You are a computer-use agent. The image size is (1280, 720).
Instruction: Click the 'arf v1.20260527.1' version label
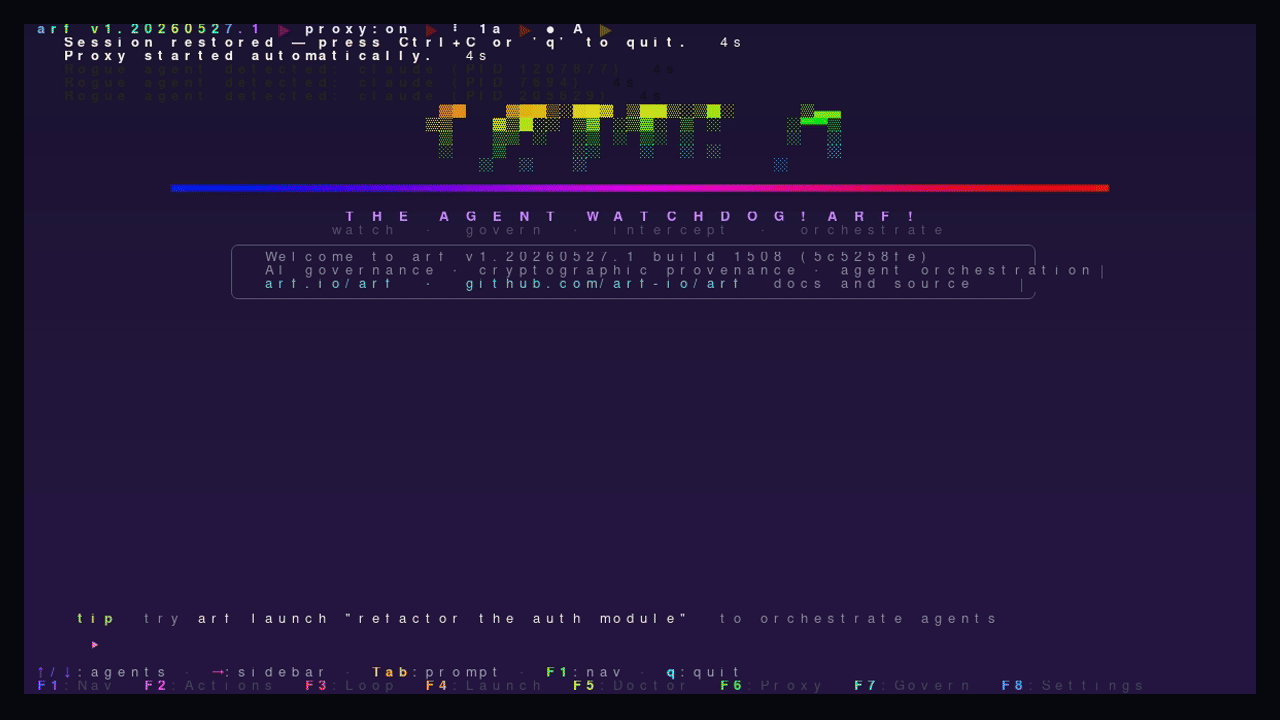(x=150, y=30)
